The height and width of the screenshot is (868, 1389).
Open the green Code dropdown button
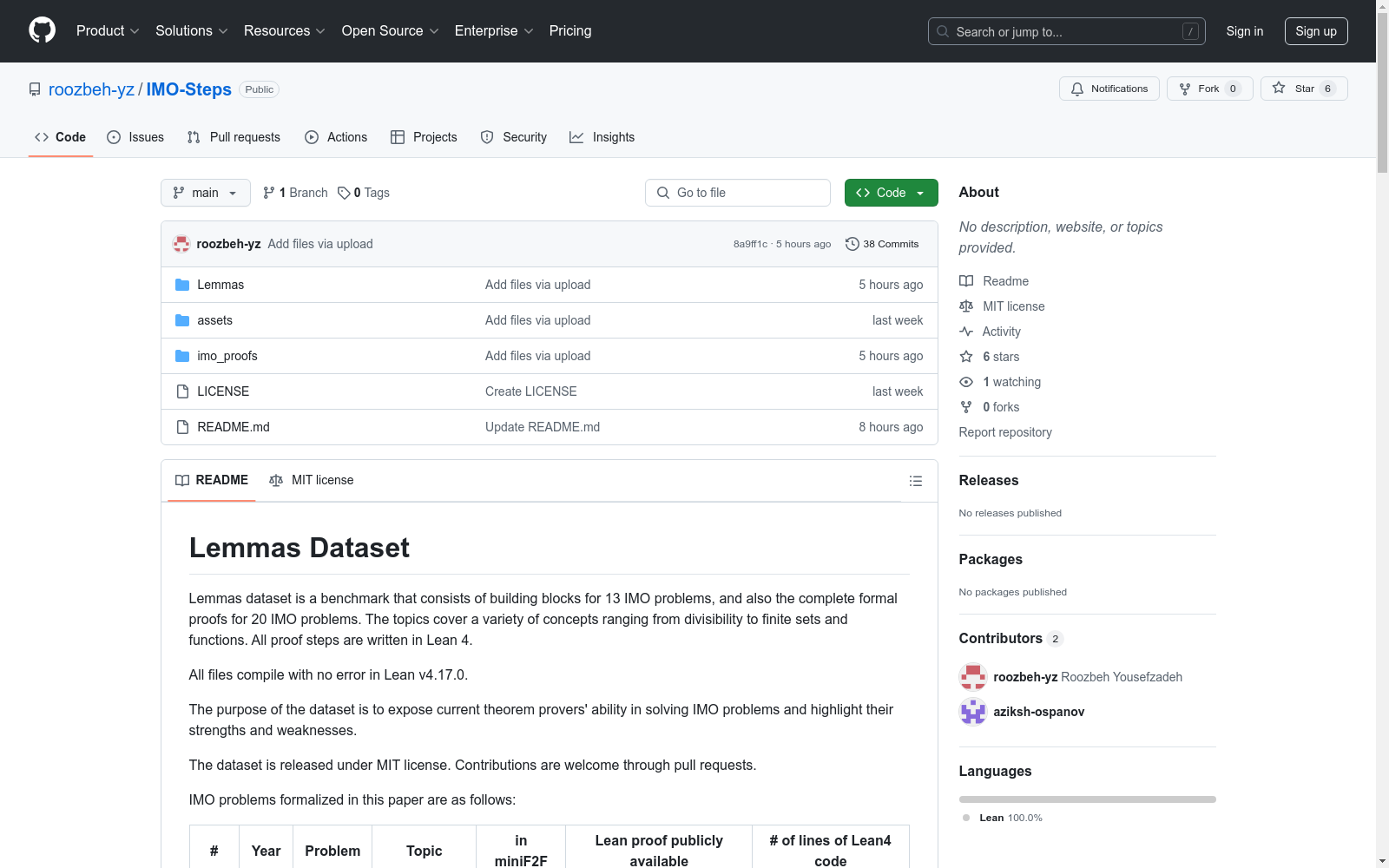892,193
